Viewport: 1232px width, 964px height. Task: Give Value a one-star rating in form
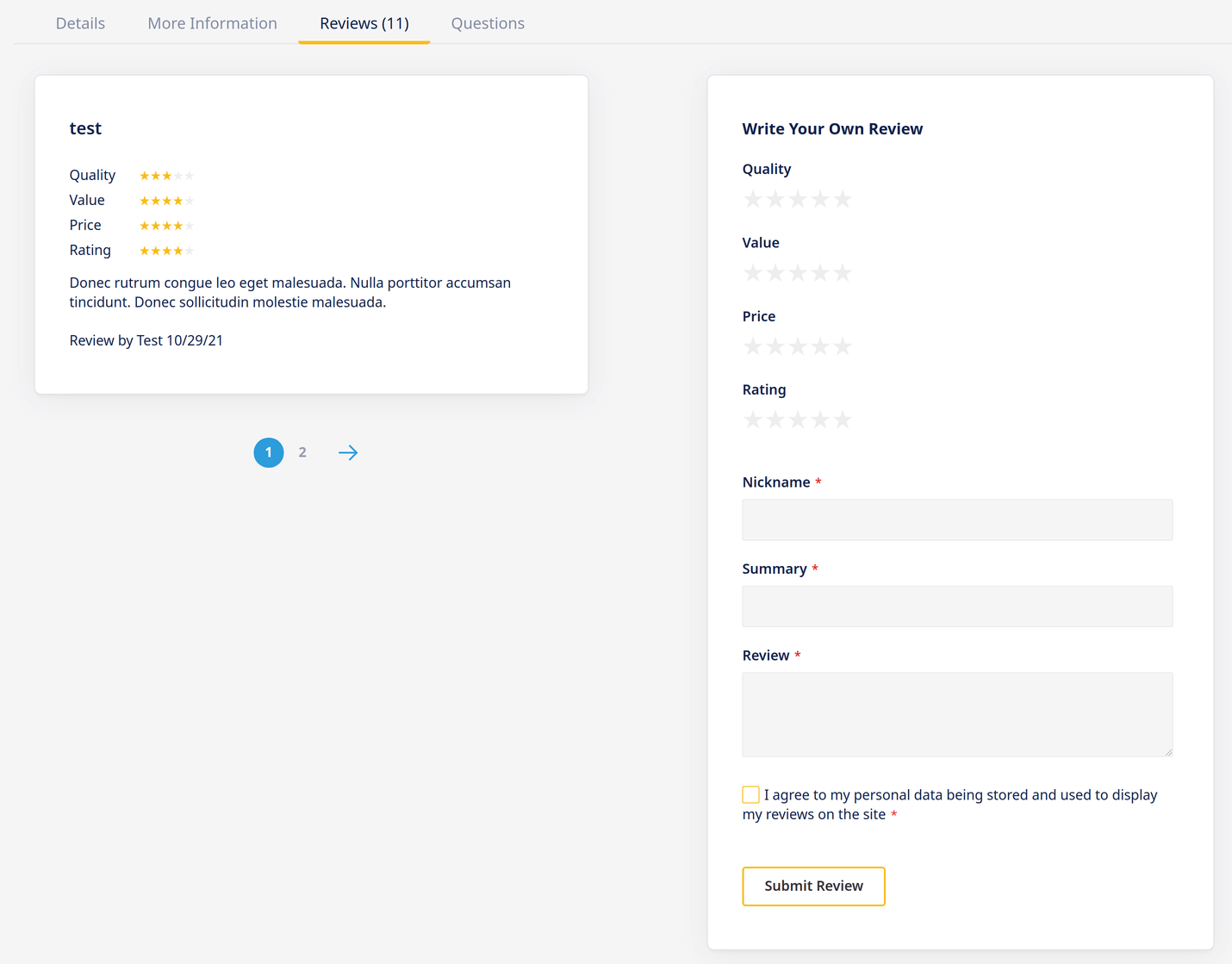coord(753,273)
